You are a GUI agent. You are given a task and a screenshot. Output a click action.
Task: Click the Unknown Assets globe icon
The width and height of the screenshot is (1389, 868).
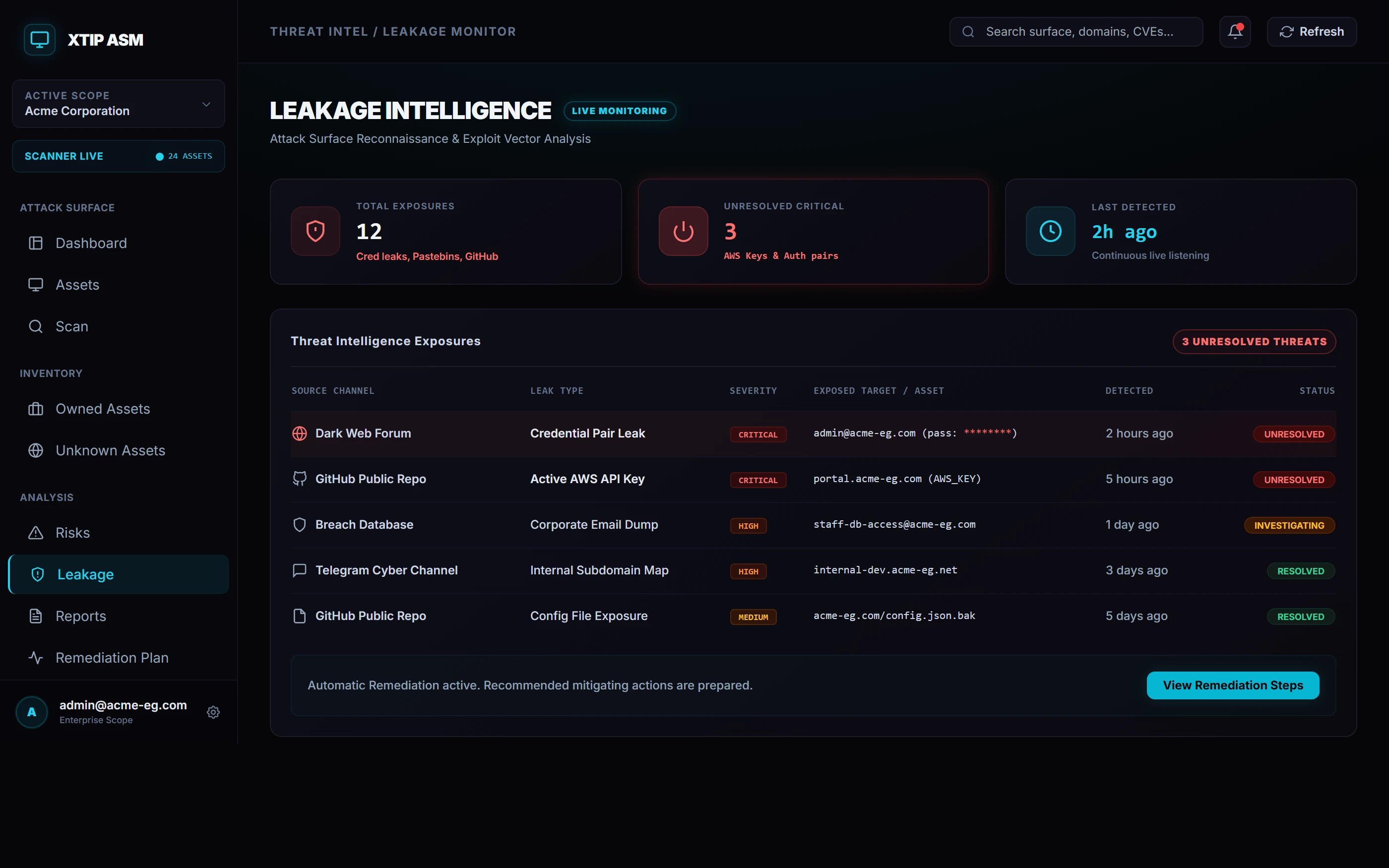coord(36,451)
